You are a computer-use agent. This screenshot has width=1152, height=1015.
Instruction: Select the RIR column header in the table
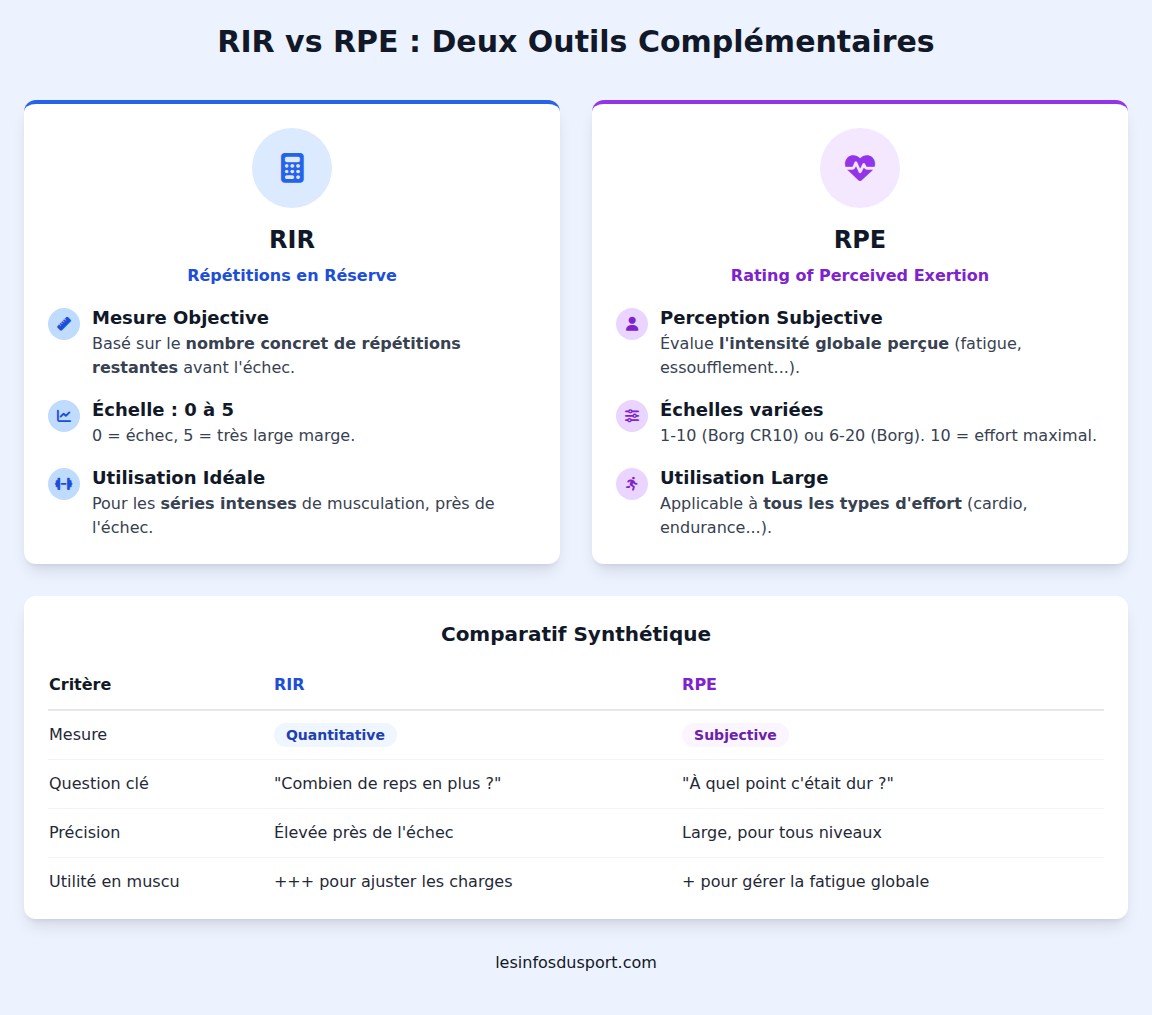[289, 684]
